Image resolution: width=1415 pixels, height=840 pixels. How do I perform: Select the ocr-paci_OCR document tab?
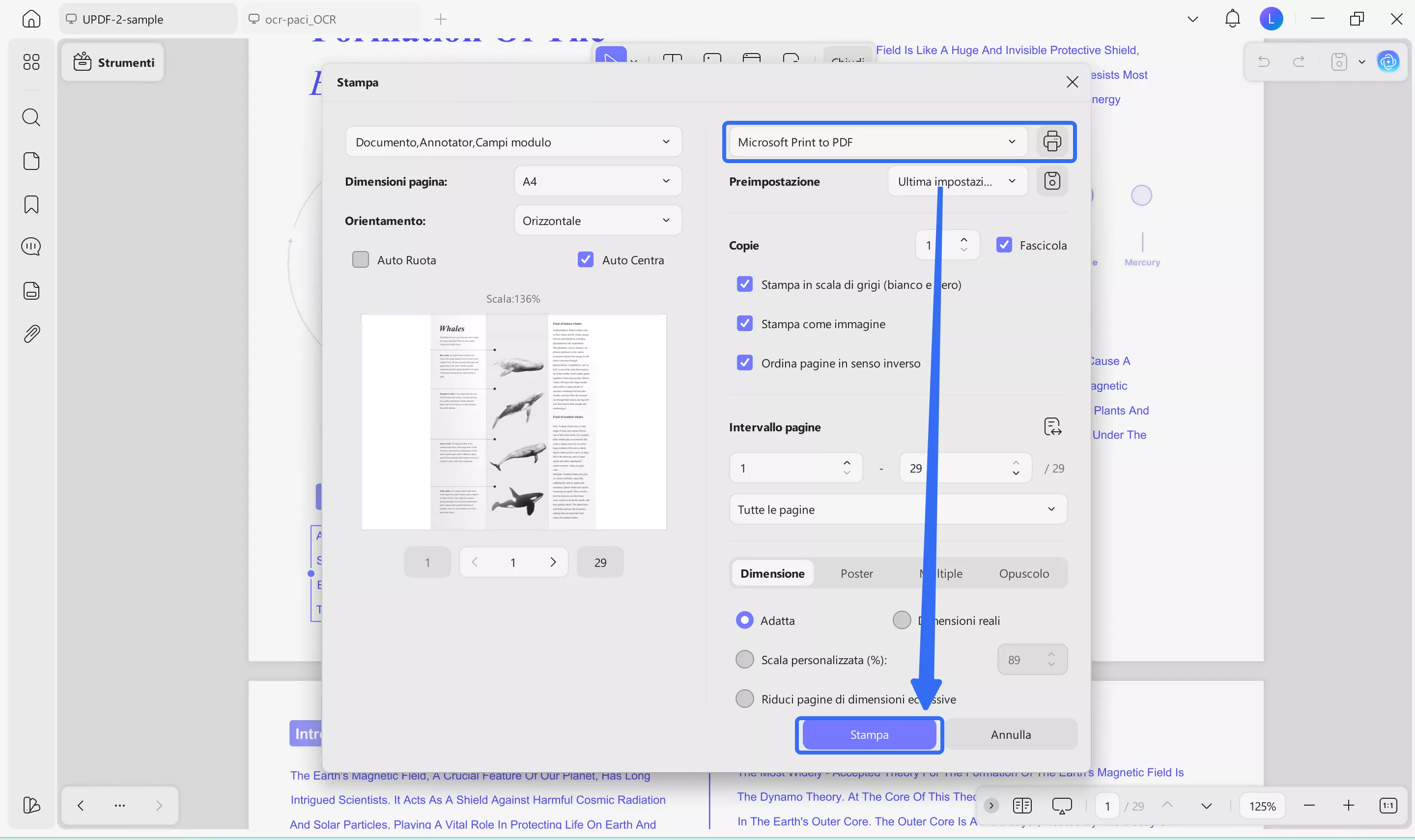pyautogui.click(x=301, y=19)
